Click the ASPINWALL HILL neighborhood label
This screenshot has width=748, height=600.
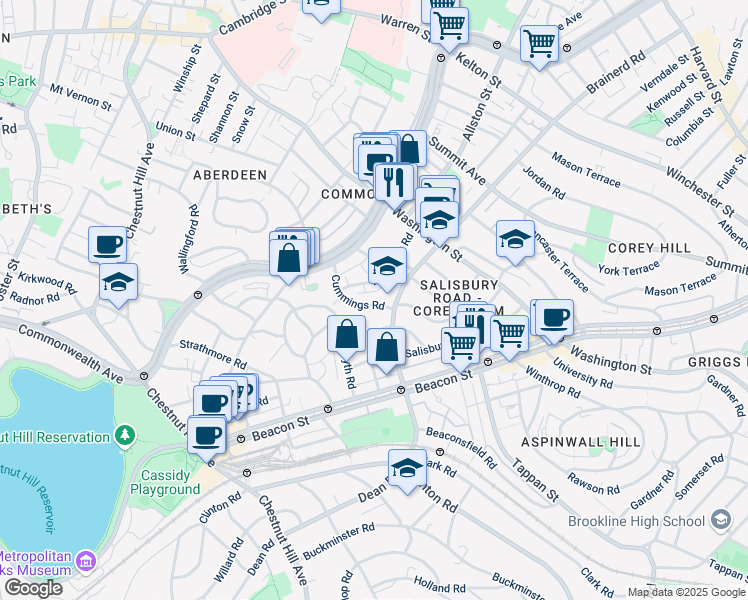(580, 442)
